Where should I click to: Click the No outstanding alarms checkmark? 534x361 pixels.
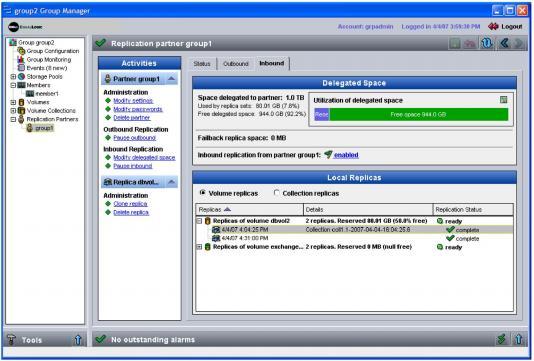(101, 339)
